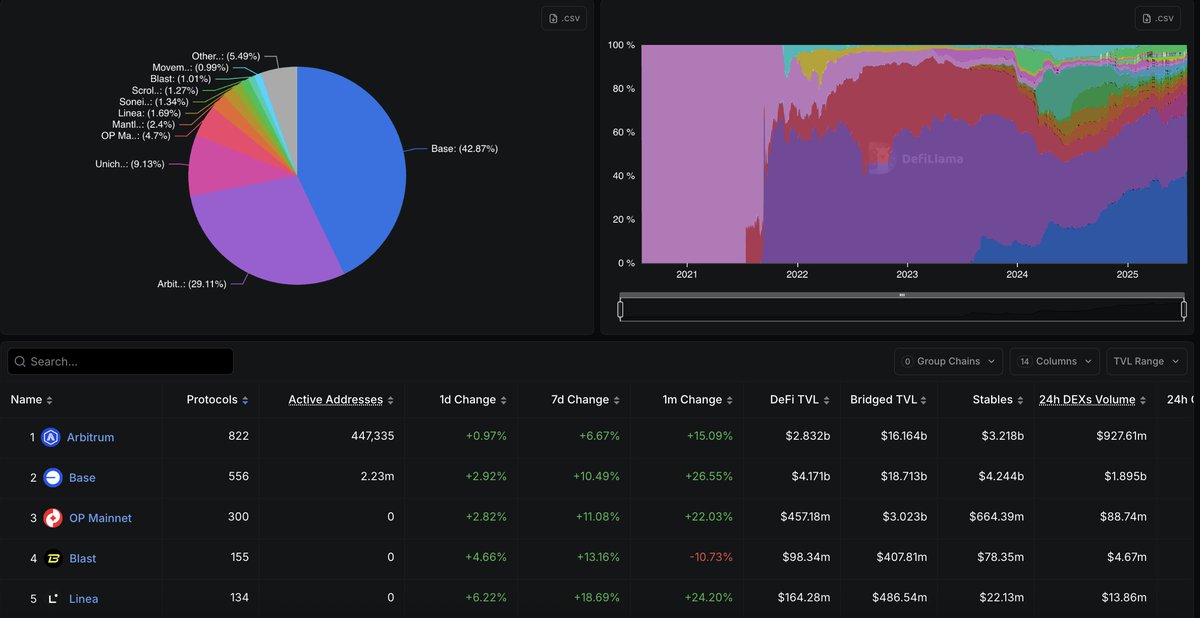
Task: Open the Group Chains dropdown
Action: [948, 361]
